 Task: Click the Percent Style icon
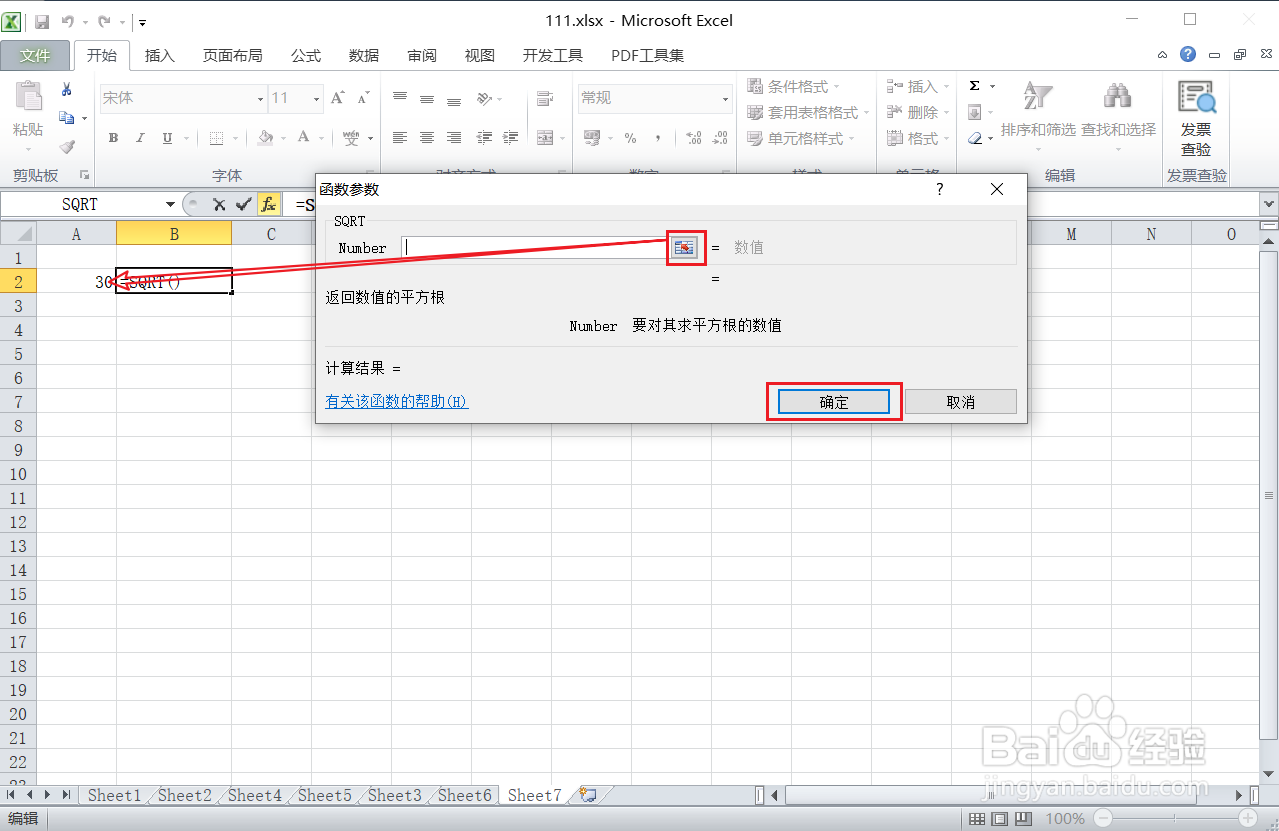pyautogui.click(x=630, y=138)
